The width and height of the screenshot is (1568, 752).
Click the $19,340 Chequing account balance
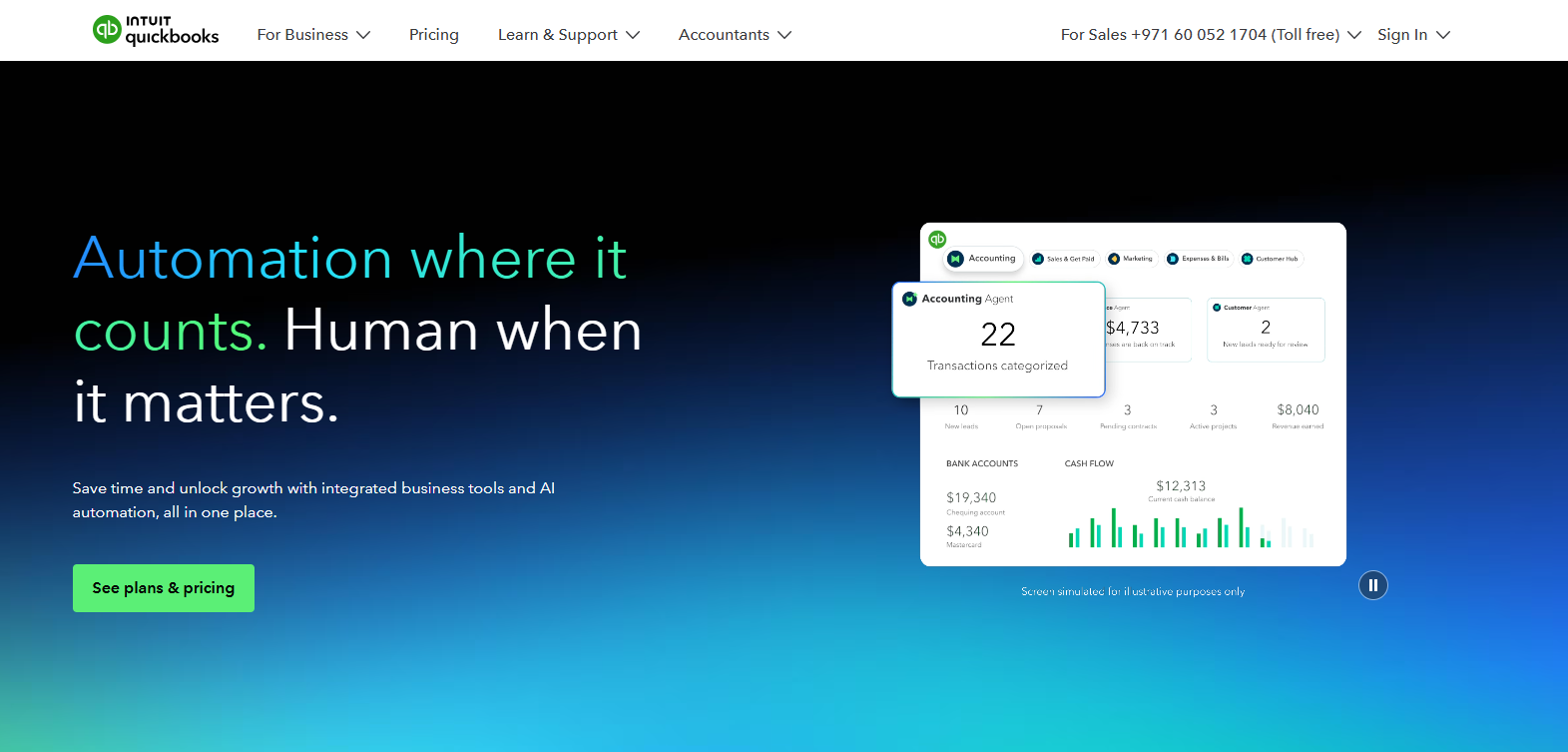(975, 503)
